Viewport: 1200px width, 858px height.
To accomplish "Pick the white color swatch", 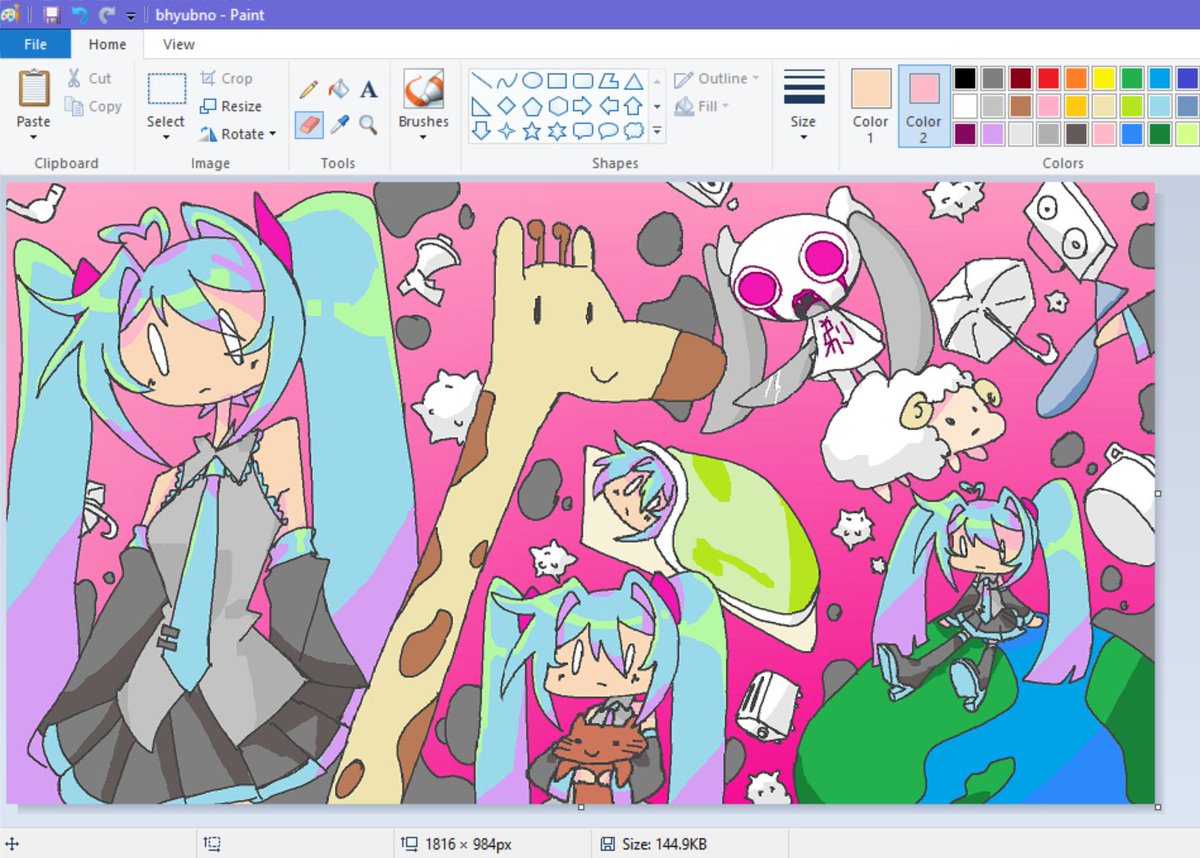I will [x=965, y=106].
